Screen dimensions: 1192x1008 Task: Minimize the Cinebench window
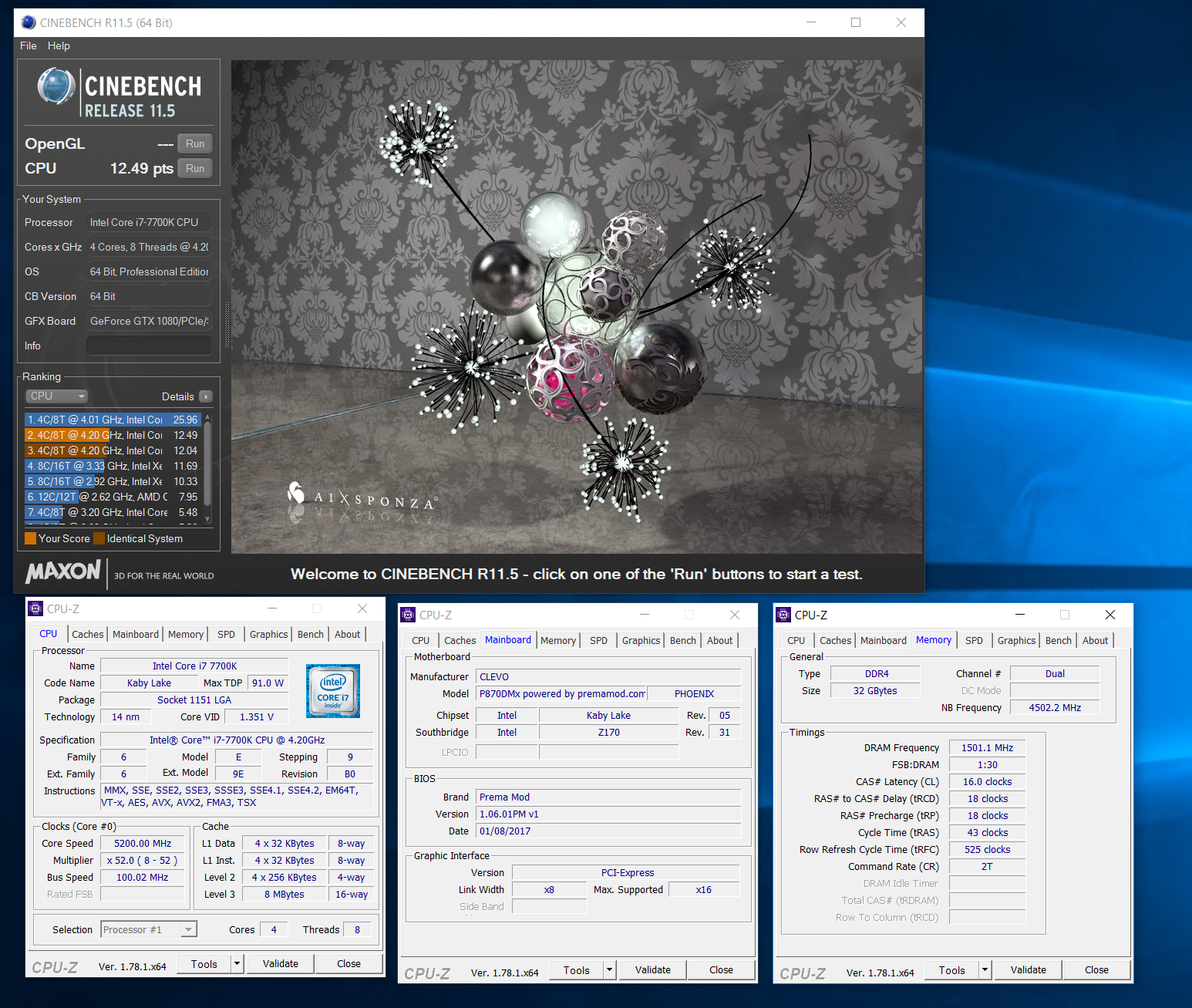tap(811, 22)
